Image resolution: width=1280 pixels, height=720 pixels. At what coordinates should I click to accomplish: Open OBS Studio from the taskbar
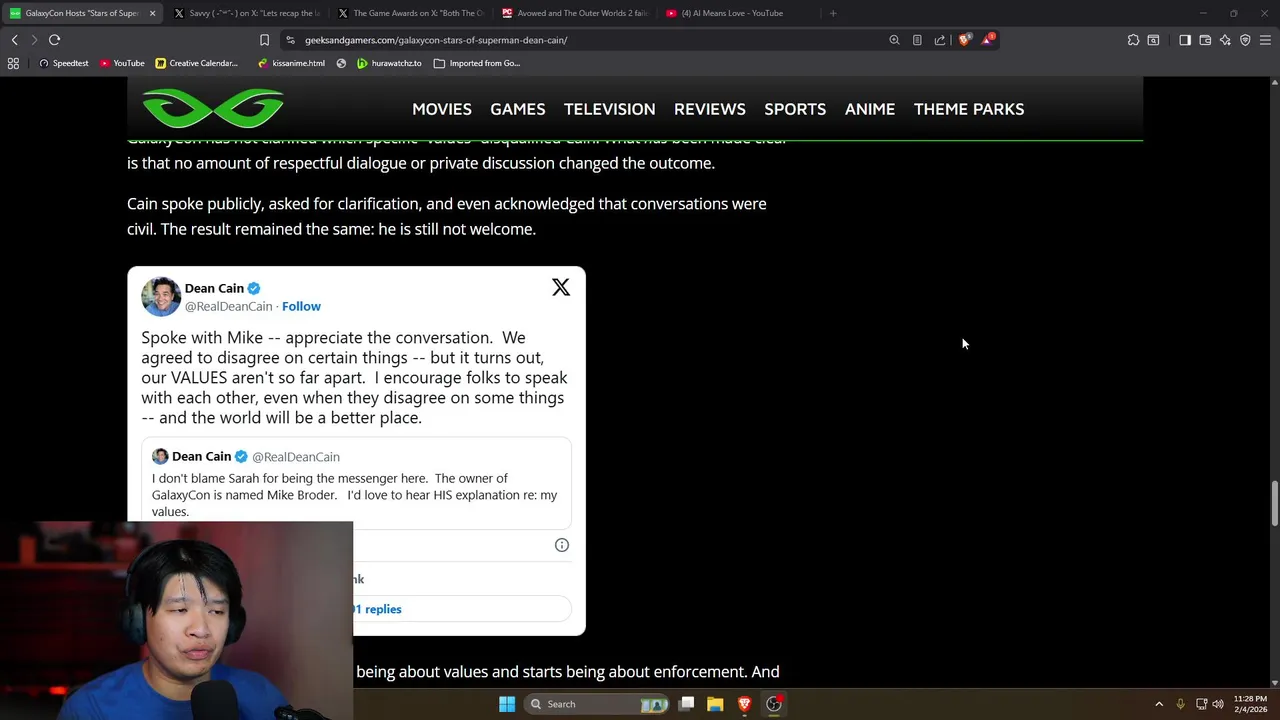774,704
